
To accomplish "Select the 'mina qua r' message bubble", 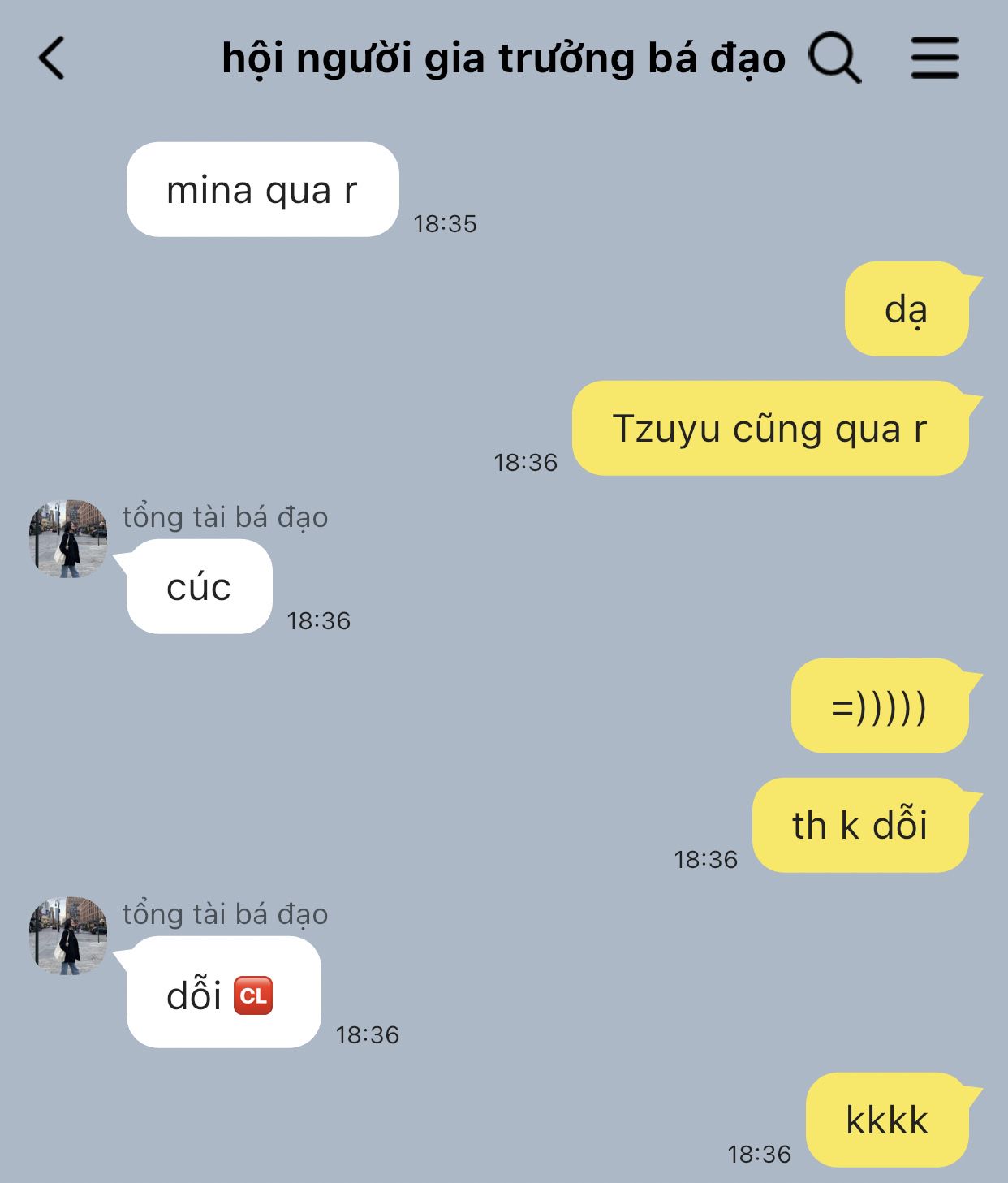I will pos(262,190).
